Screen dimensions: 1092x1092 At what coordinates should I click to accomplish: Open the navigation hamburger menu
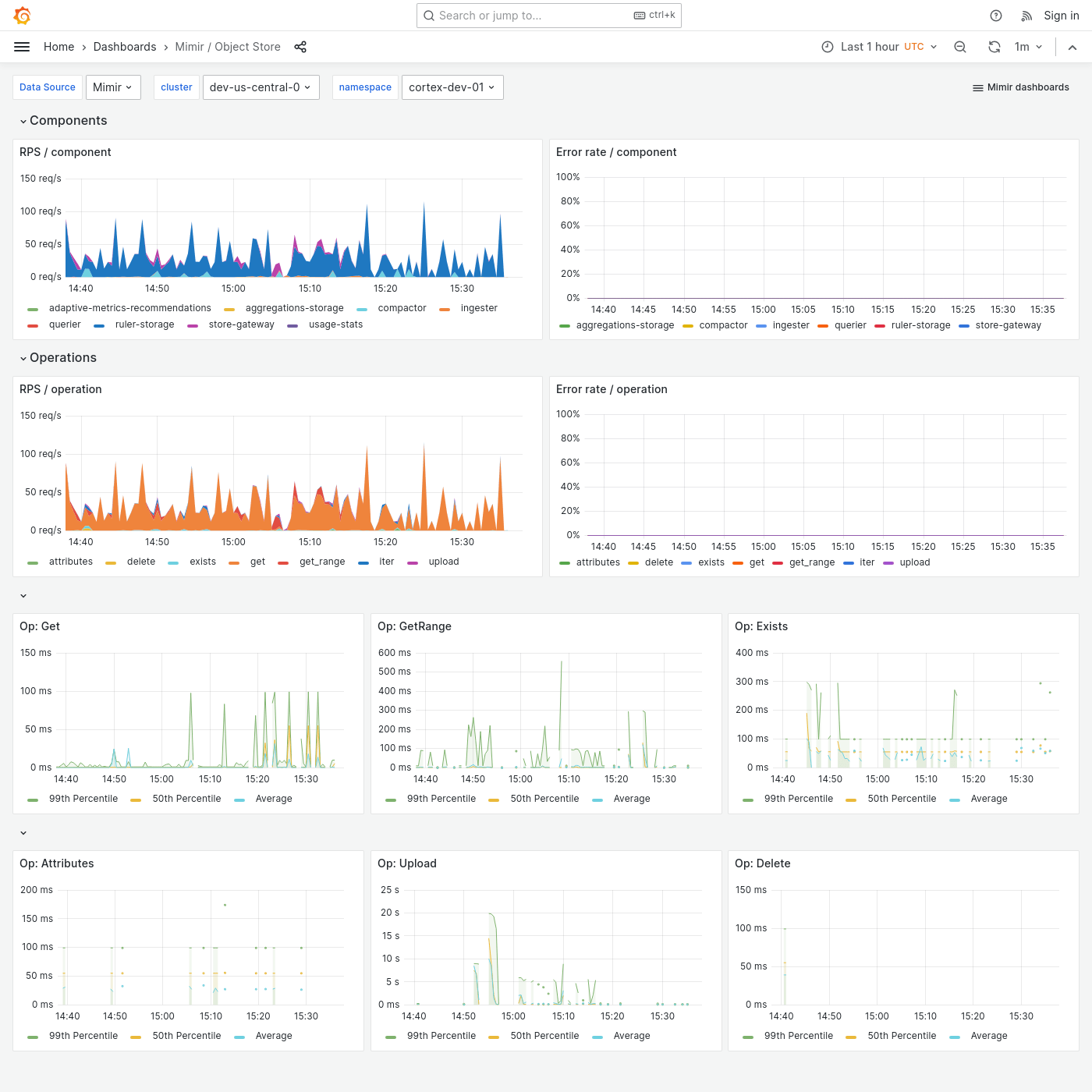(x=22, y=46)
